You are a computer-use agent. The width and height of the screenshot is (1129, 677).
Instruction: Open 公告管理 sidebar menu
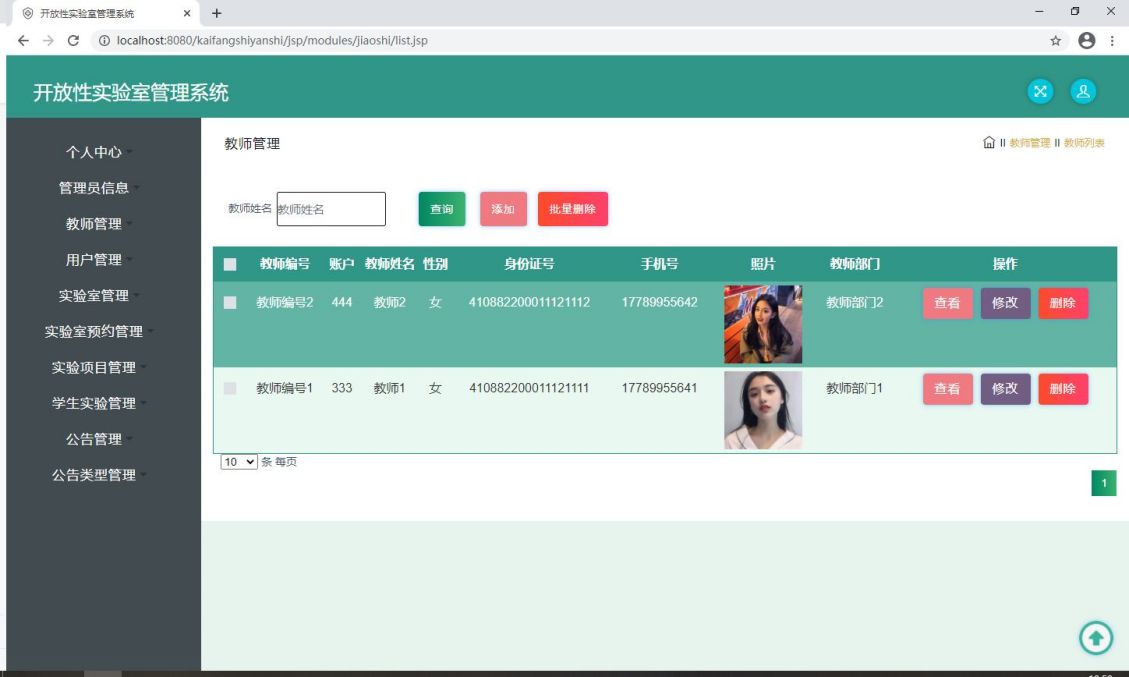coord(94,439)
